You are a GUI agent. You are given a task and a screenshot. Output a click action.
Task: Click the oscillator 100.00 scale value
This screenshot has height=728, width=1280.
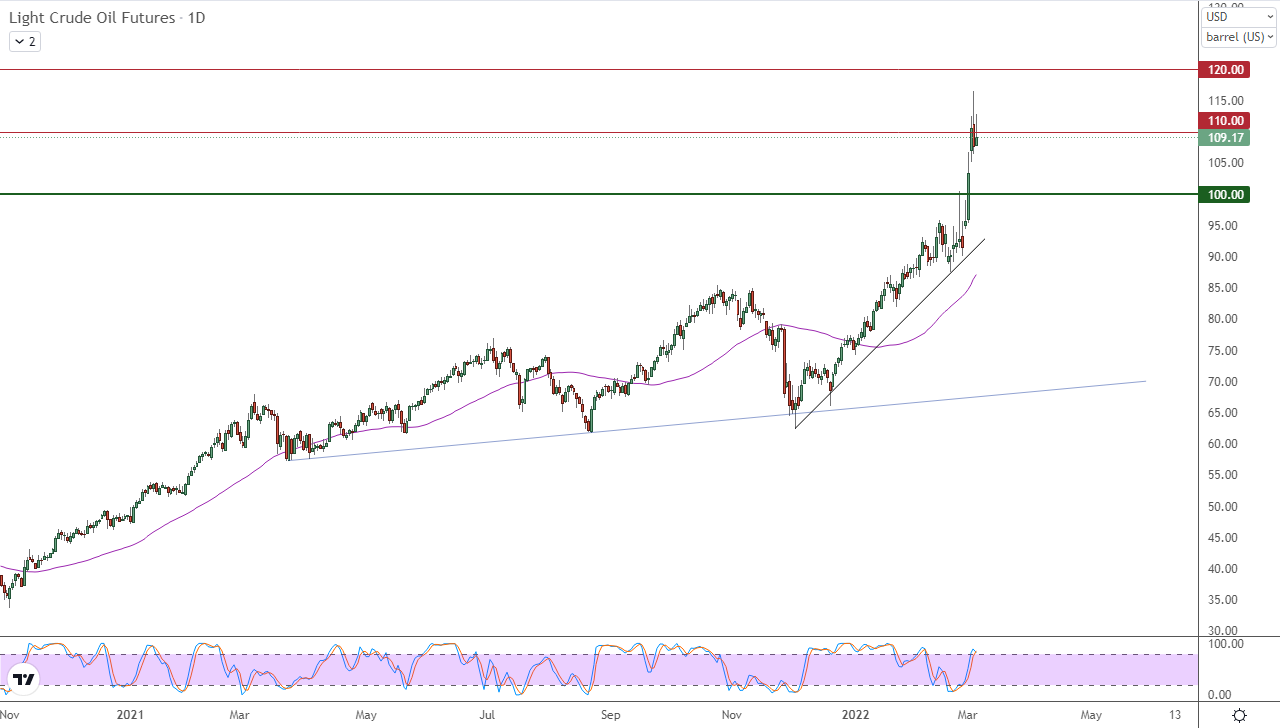tap(1225, 644)
